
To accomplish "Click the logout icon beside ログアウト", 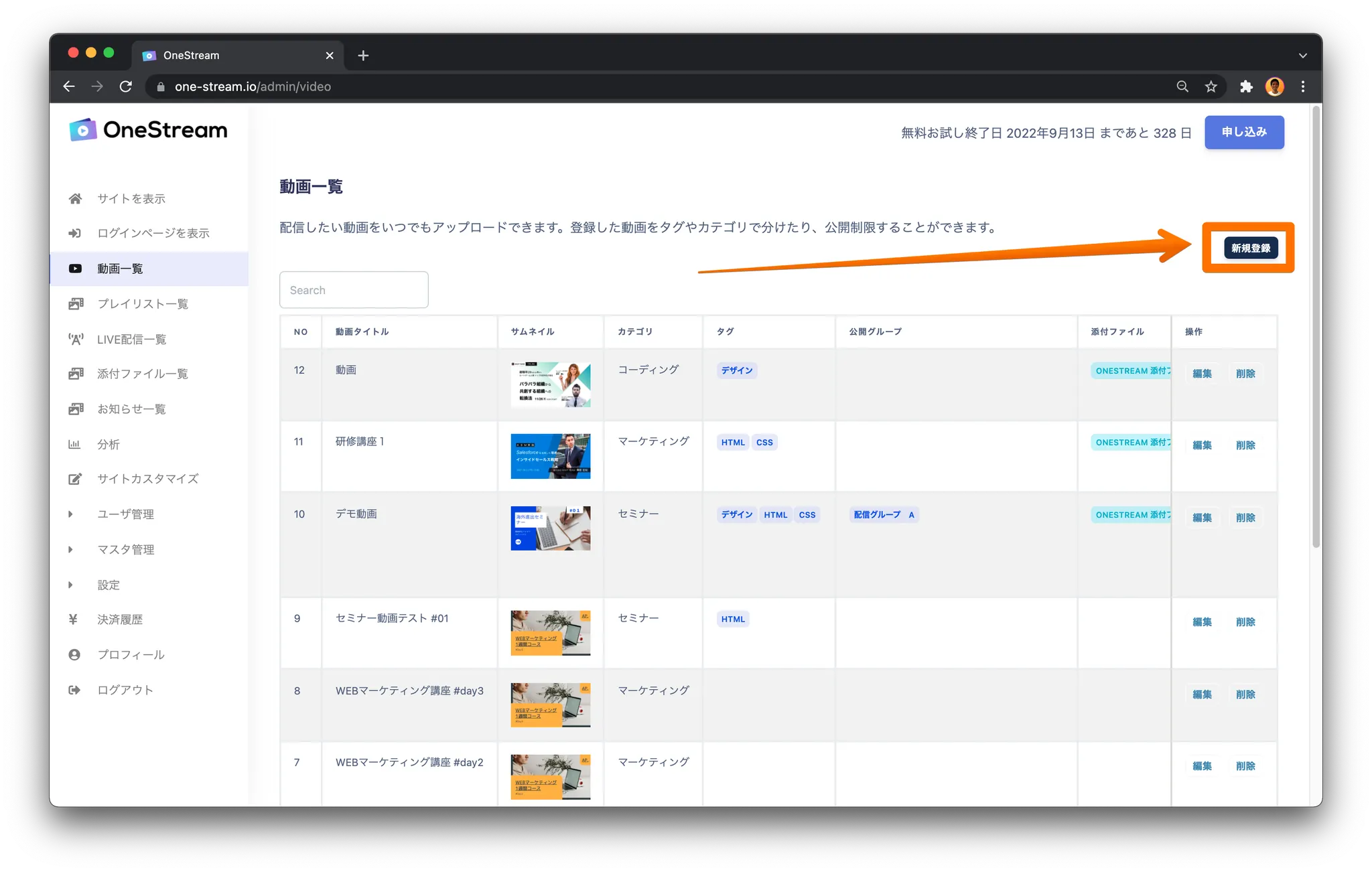I will (74, 690).
